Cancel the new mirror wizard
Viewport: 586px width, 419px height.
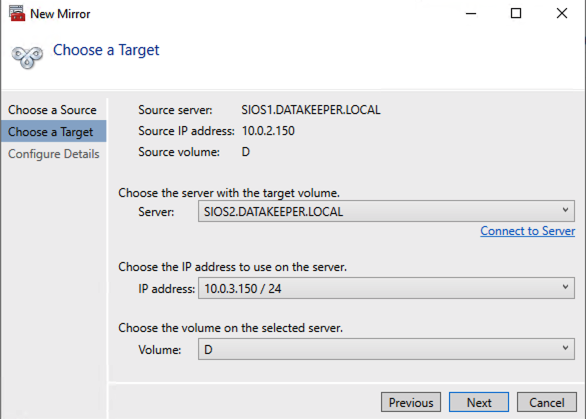546,402
